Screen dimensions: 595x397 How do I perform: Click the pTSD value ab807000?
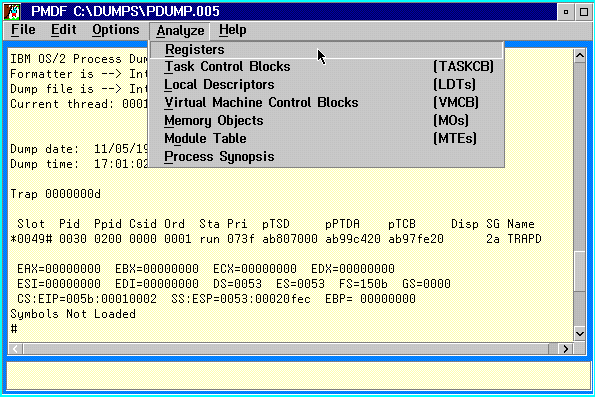click(x=290, y=239)
